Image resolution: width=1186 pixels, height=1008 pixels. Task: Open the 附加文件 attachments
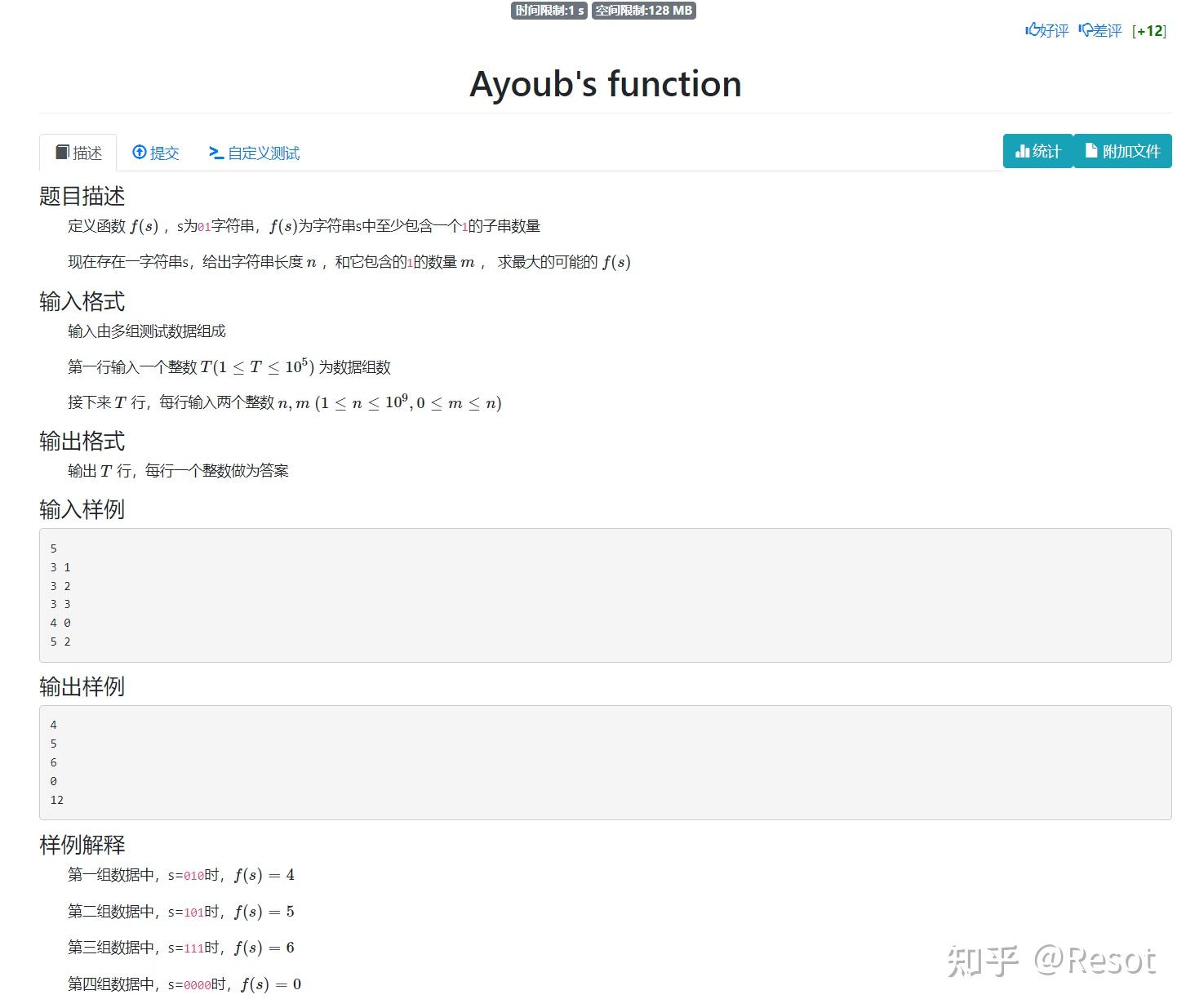(1122, 150)
